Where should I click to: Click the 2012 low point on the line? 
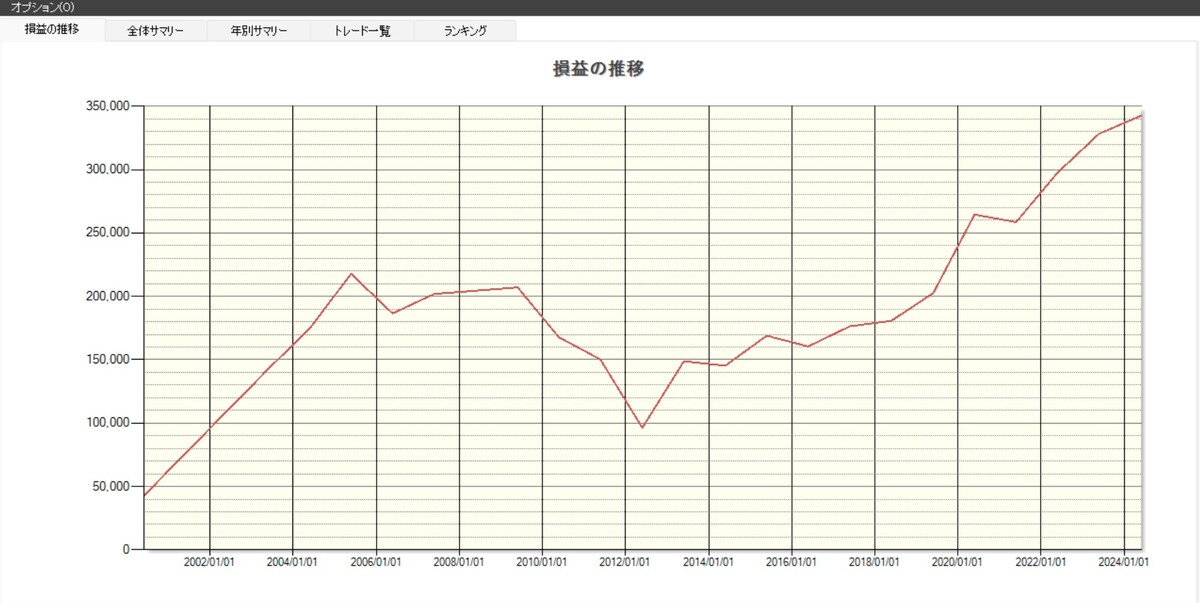click(x=642, y=427)
